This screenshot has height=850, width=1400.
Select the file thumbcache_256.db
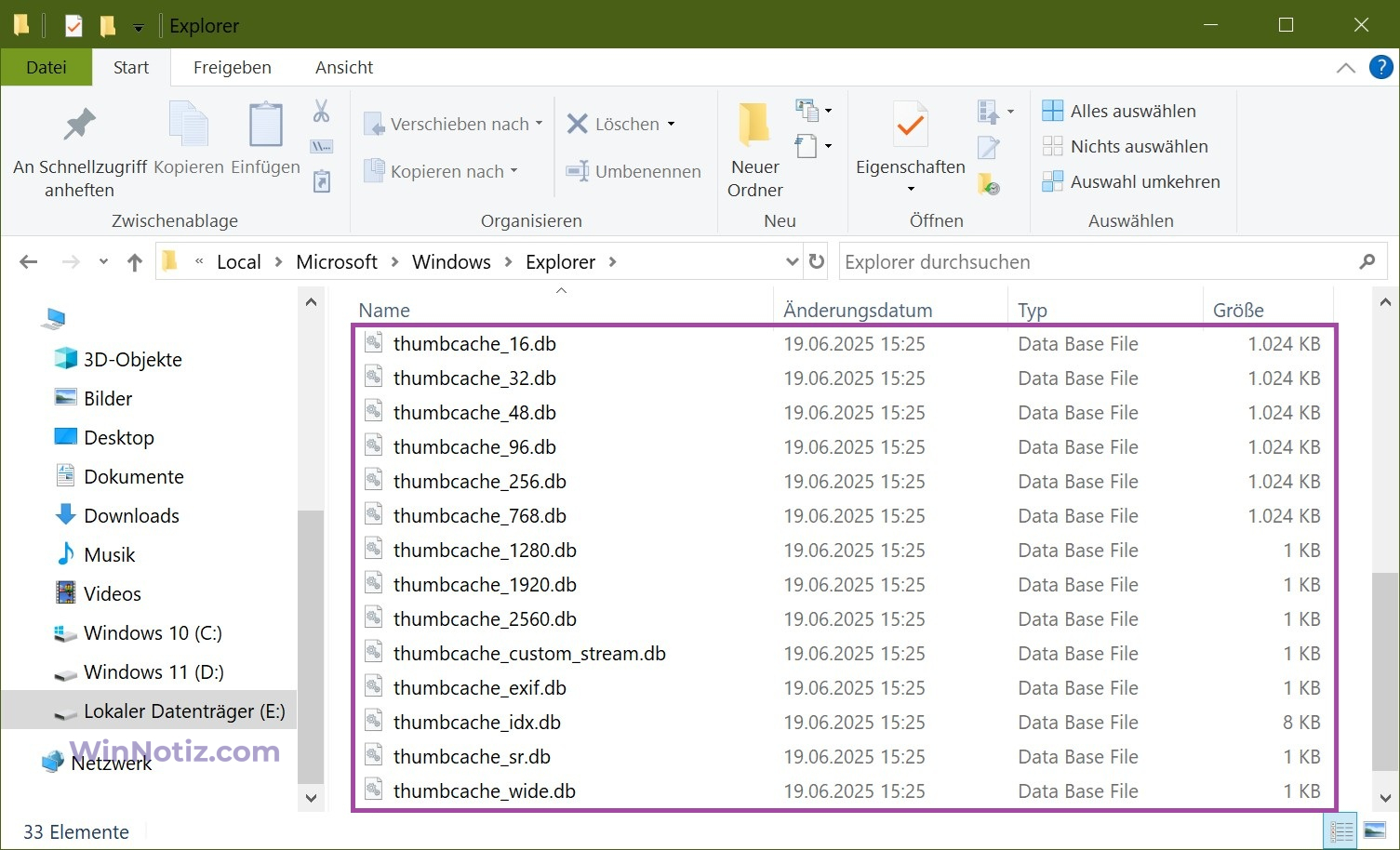(480, 482)
